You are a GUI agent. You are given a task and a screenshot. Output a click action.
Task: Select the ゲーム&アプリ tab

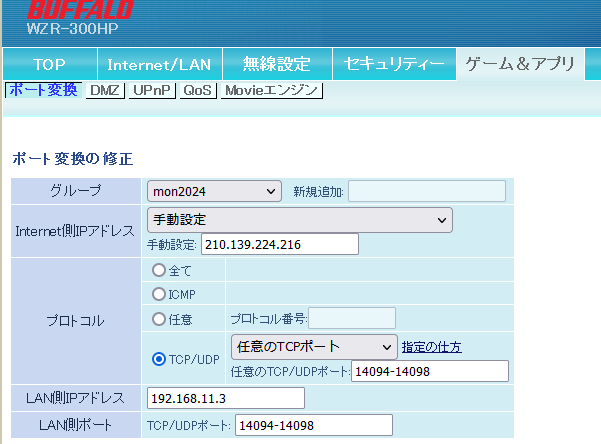click(x=518, y=64)
